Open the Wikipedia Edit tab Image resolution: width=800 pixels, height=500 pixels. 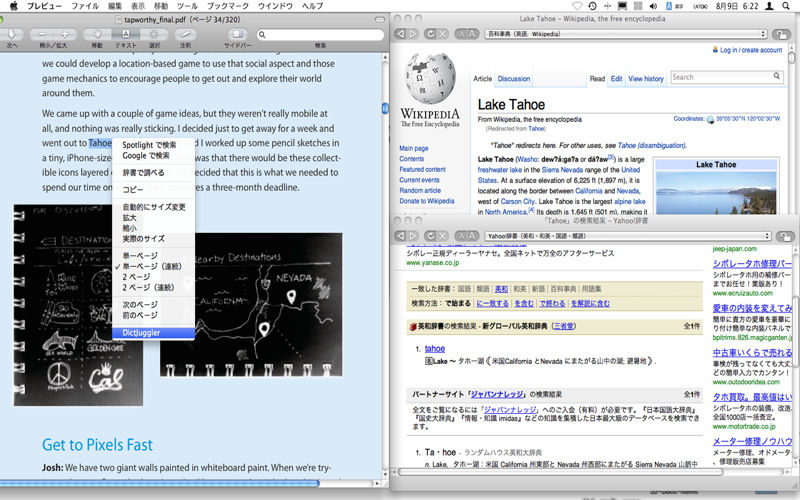[x=616, y=79]
